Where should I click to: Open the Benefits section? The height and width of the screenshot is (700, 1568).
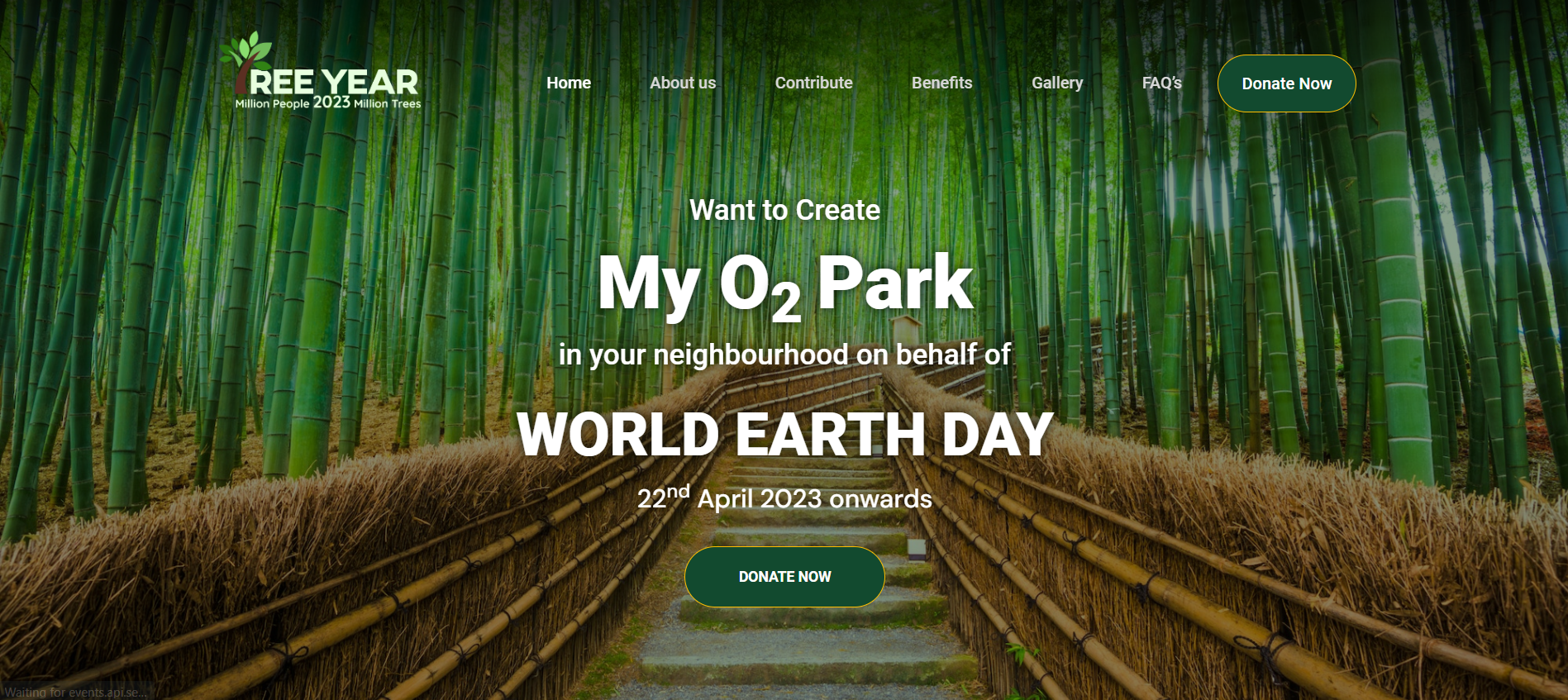tap(941, 83)
